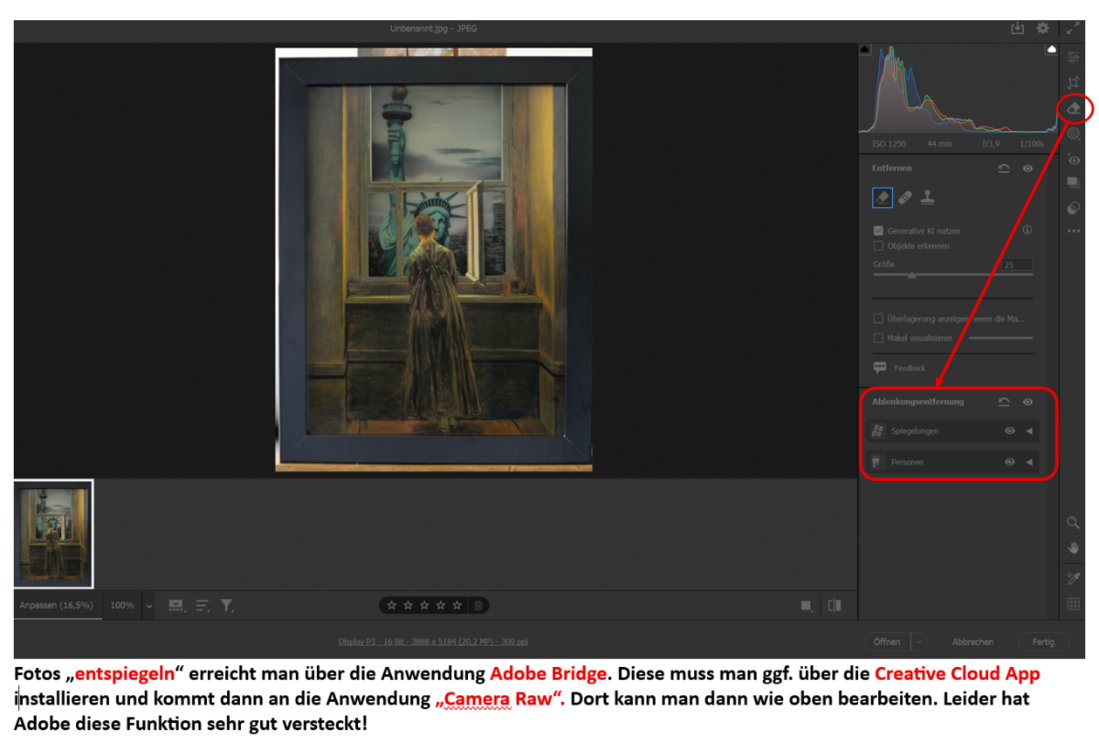This screenshot has width=1099, height=743.
Task: Toggle the Spiegelungen eye icon
Action: coord(1009,431)
